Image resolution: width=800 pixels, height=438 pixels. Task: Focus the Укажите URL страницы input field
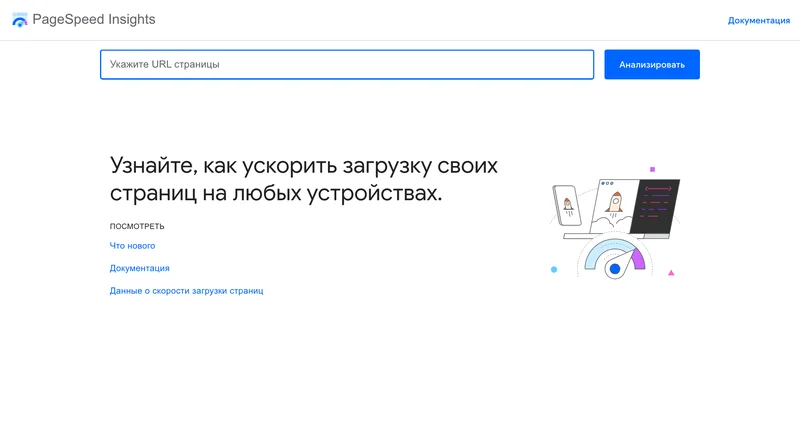(347, 64)
